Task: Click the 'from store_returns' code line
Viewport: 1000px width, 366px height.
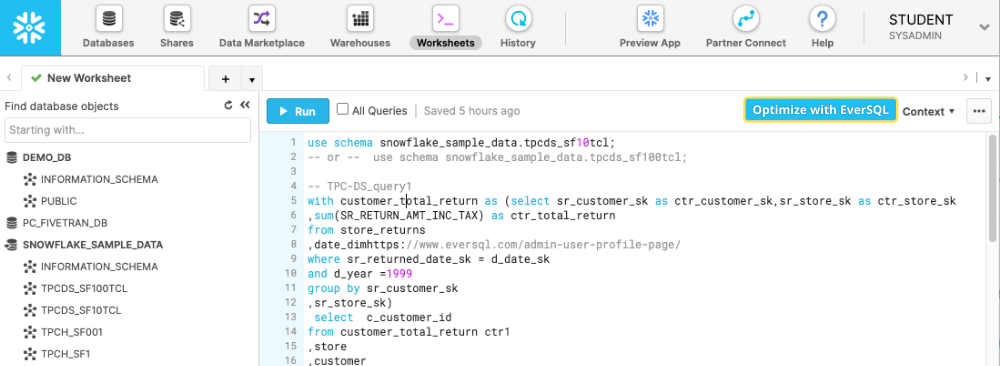Action: (366, 230)
